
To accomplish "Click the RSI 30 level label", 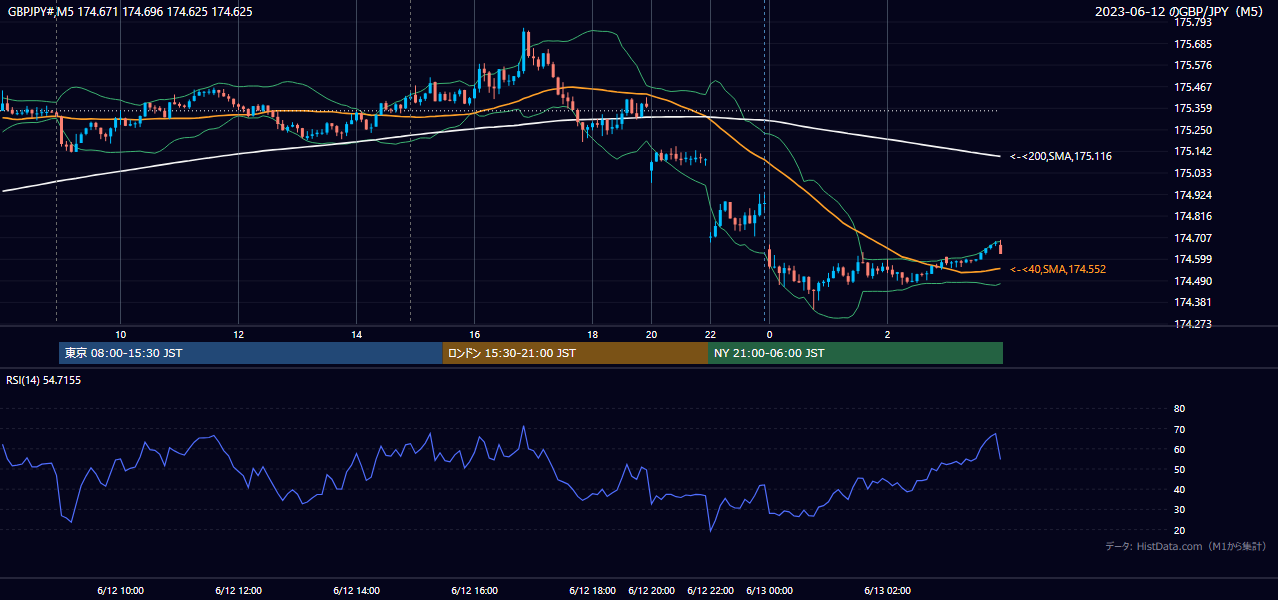I will pyautogui.click(x=1179, y=510).
